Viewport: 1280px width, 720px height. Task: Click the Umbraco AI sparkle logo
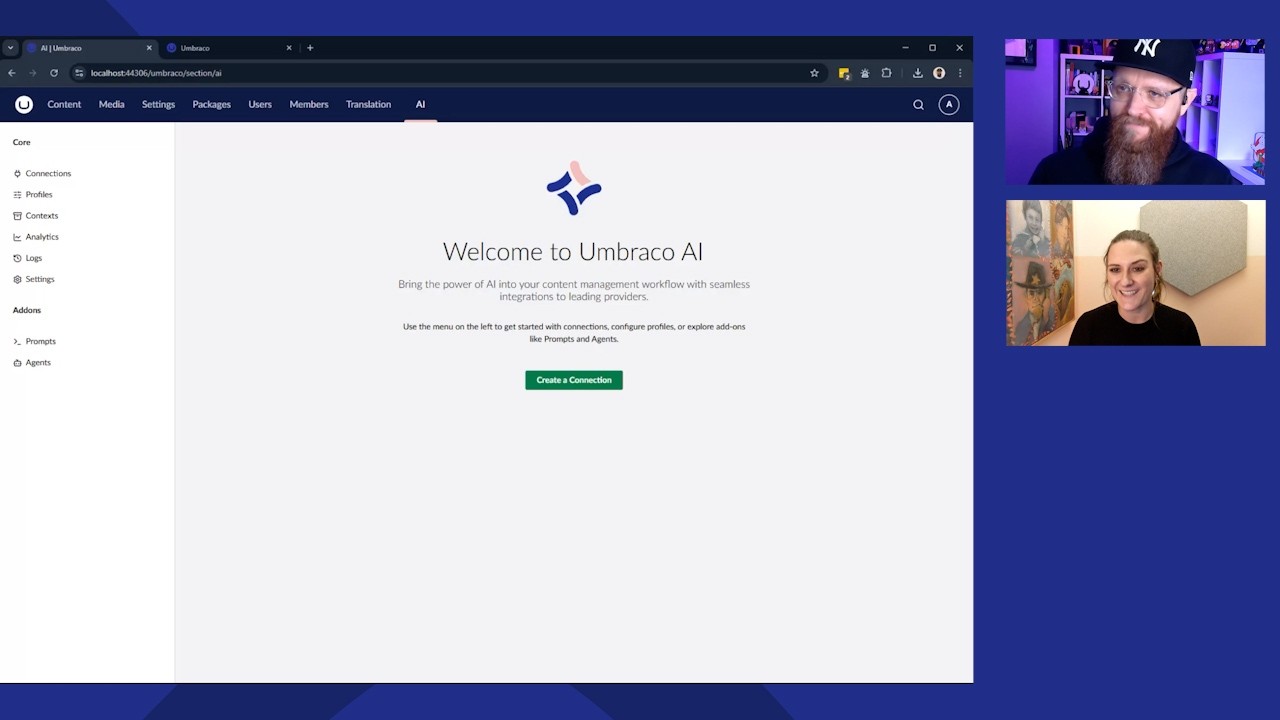(574, 188)
